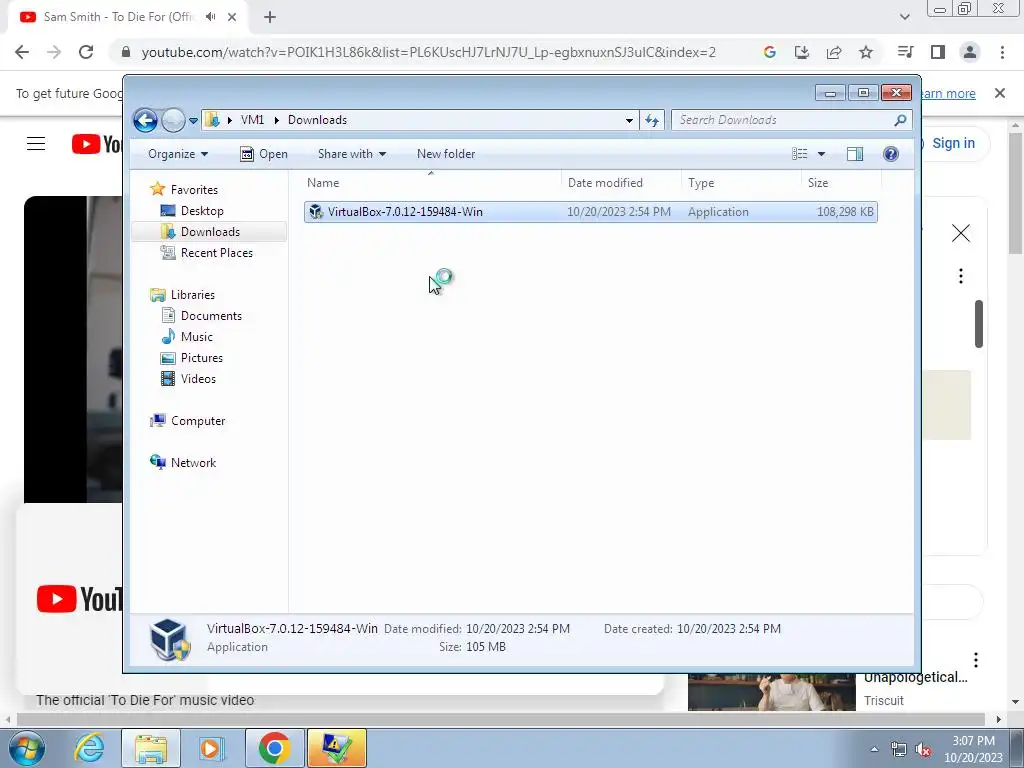The width and height of the screenshot is (1024, 768).
Task: Open Recent Places in navigation pane
Action: (216, 253)
